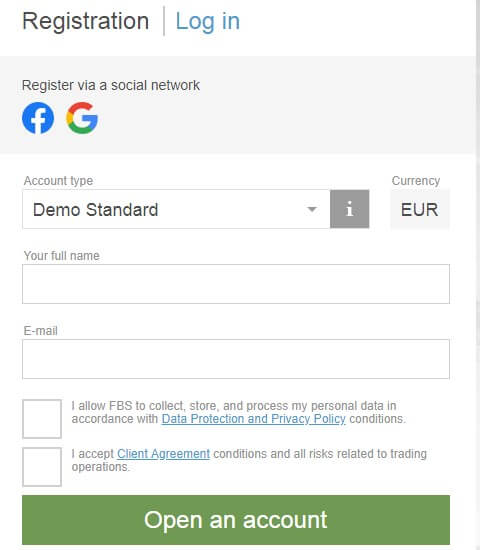Register using the Google icon
The height and width of the screenshot is (550, 480).
(82, 118)
